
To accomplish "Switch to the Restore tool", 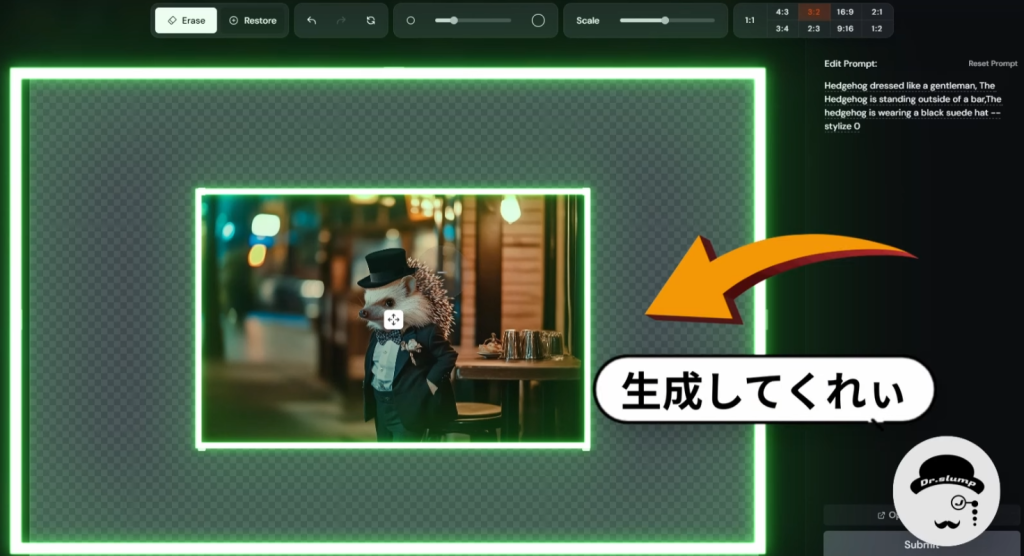I will 252,20.
